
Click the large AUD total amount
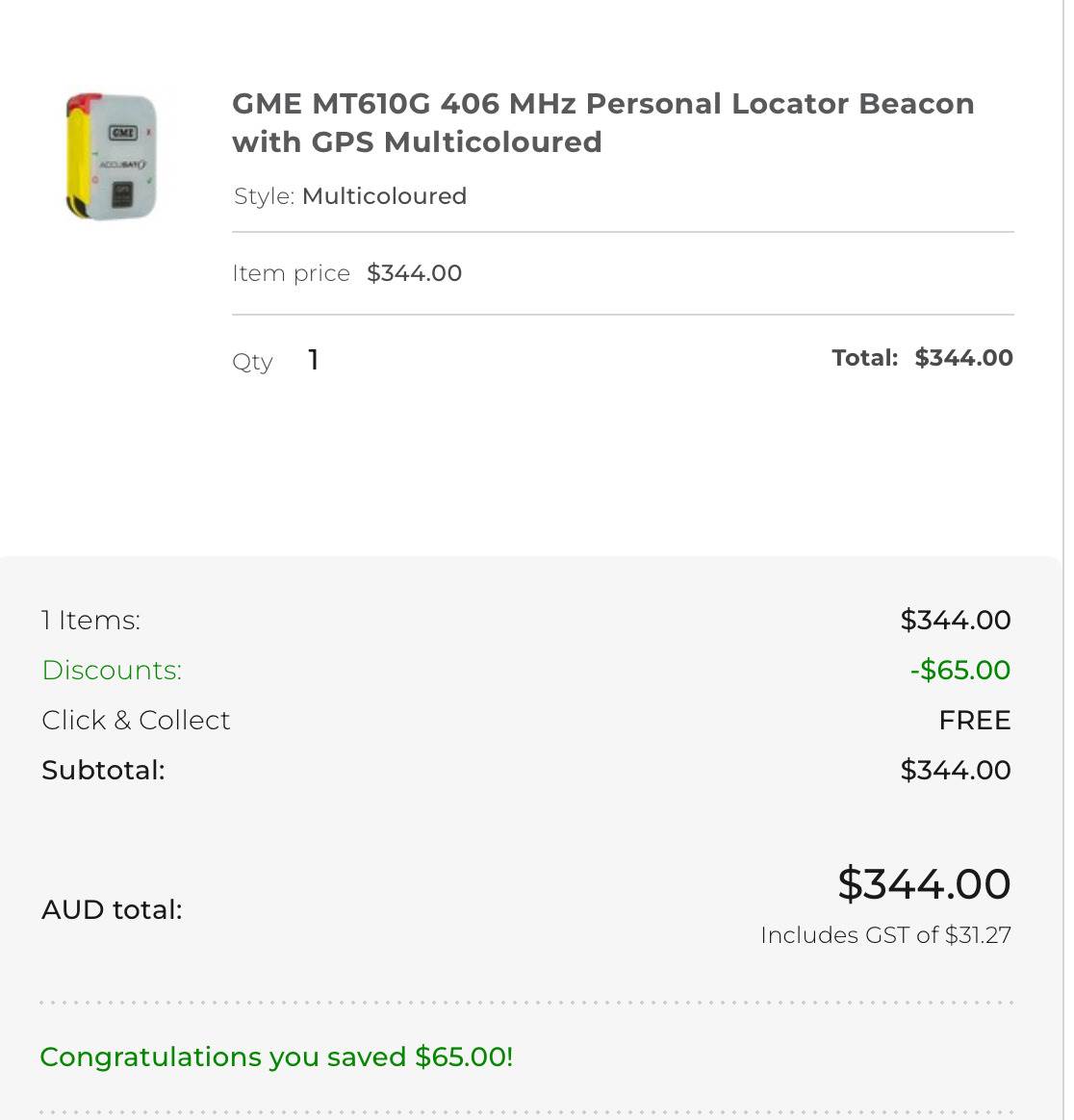(x=924, y=883)
